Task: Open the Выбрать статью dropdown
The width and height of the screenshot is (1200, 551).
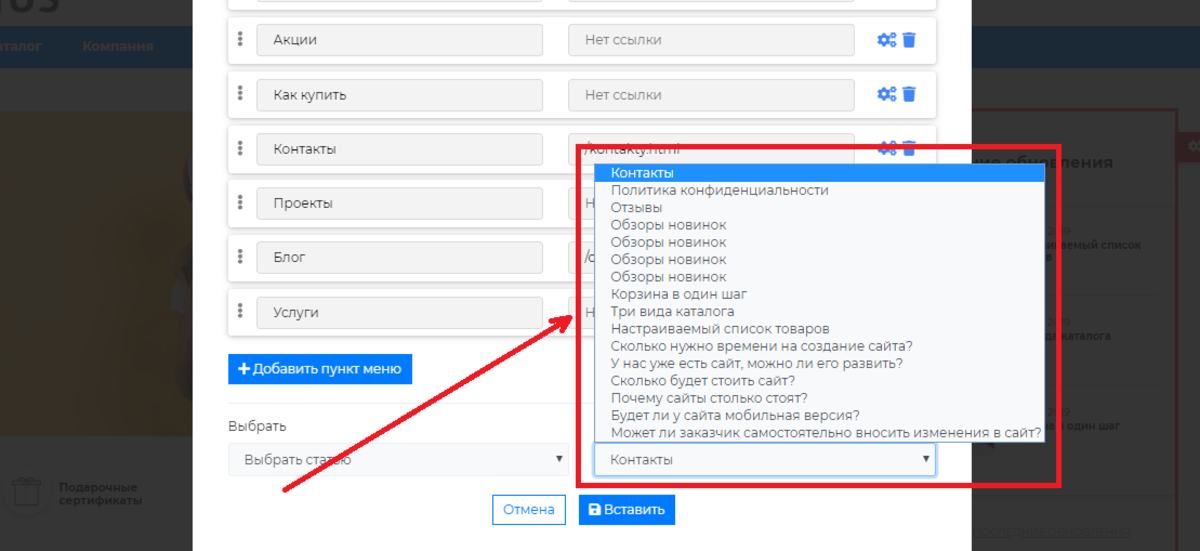Action: point(398,460)
